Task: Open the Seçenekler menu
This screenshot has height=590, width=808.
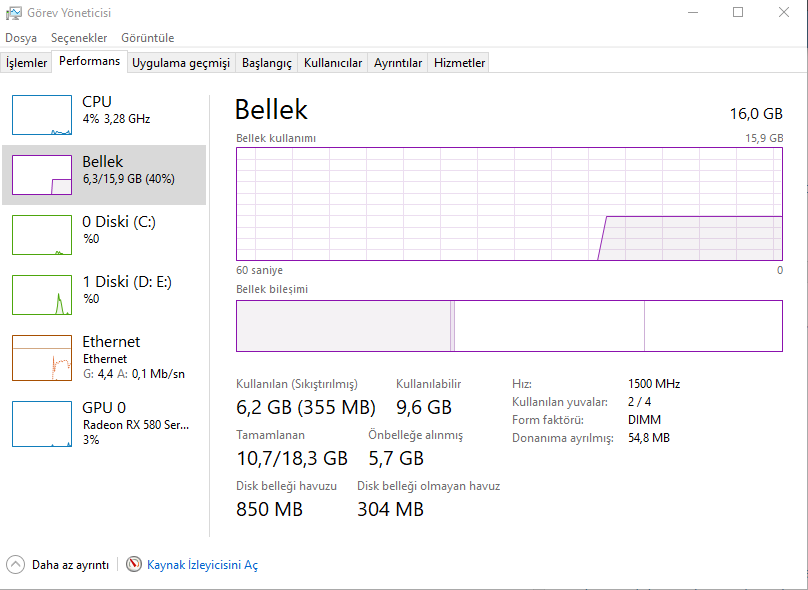Action: click(x=79, y=38)
